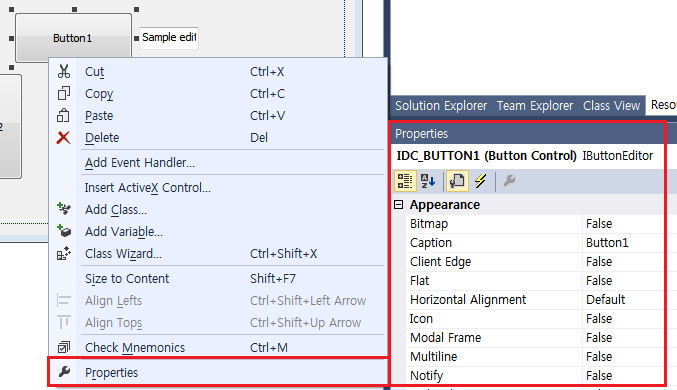Switch to the Resource View tab
This screenshot has height=390, width=677.
point(662,105)
